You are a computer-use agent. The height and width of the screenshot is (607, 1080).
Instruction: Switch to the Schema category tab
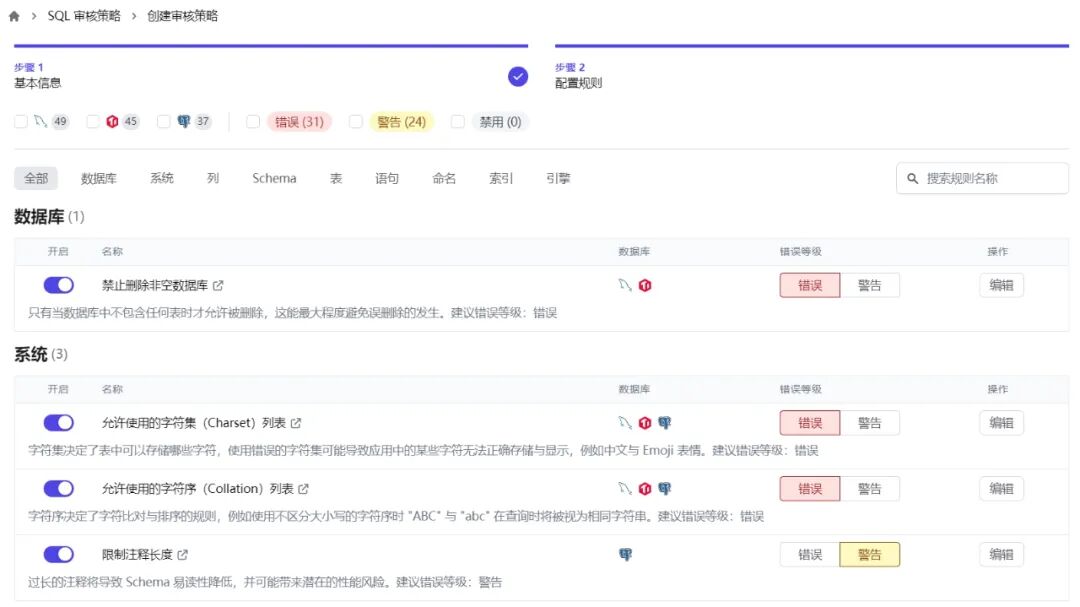point(274,178)
